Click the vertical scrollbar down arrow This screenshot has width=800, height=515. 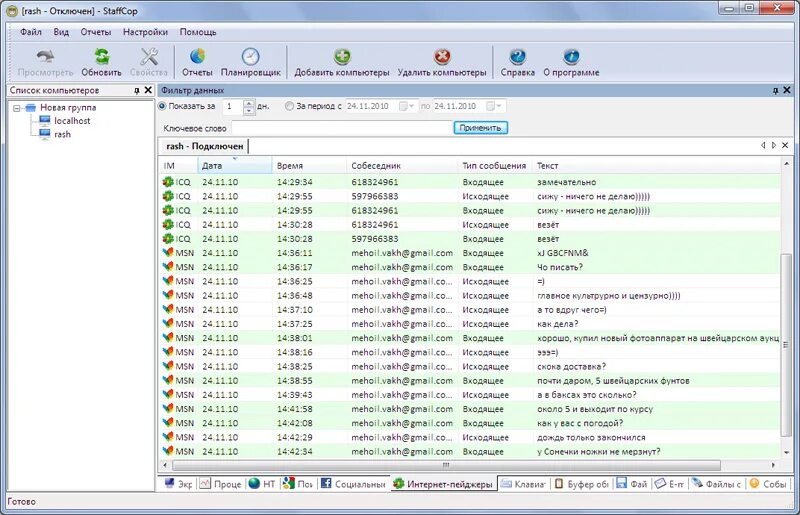(x=786, y=452)
